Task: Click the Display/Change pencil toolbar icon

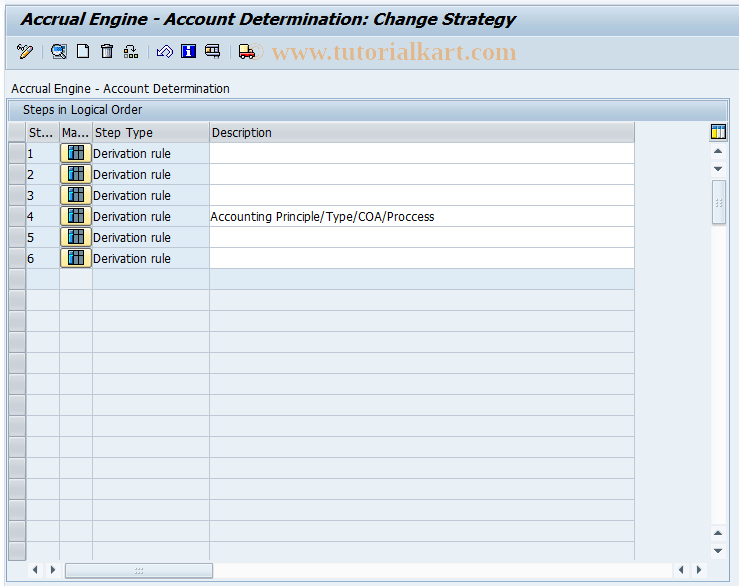Action: click(x=26, y=52)
